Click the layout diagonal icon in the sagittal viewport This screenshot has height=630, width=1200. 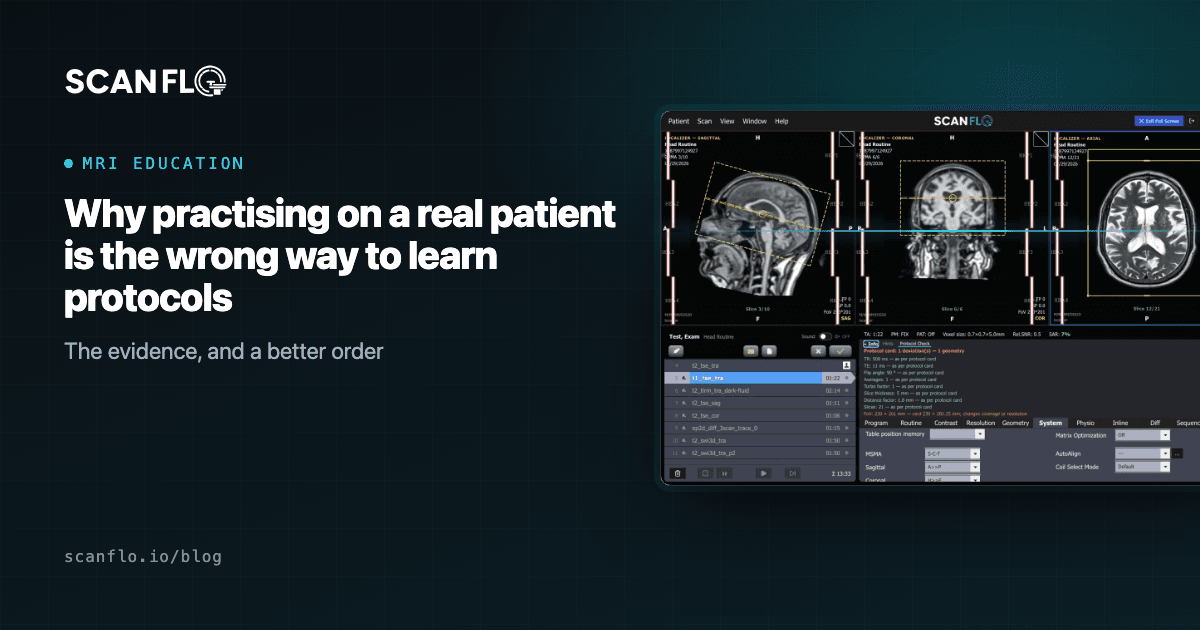[846, 138]
